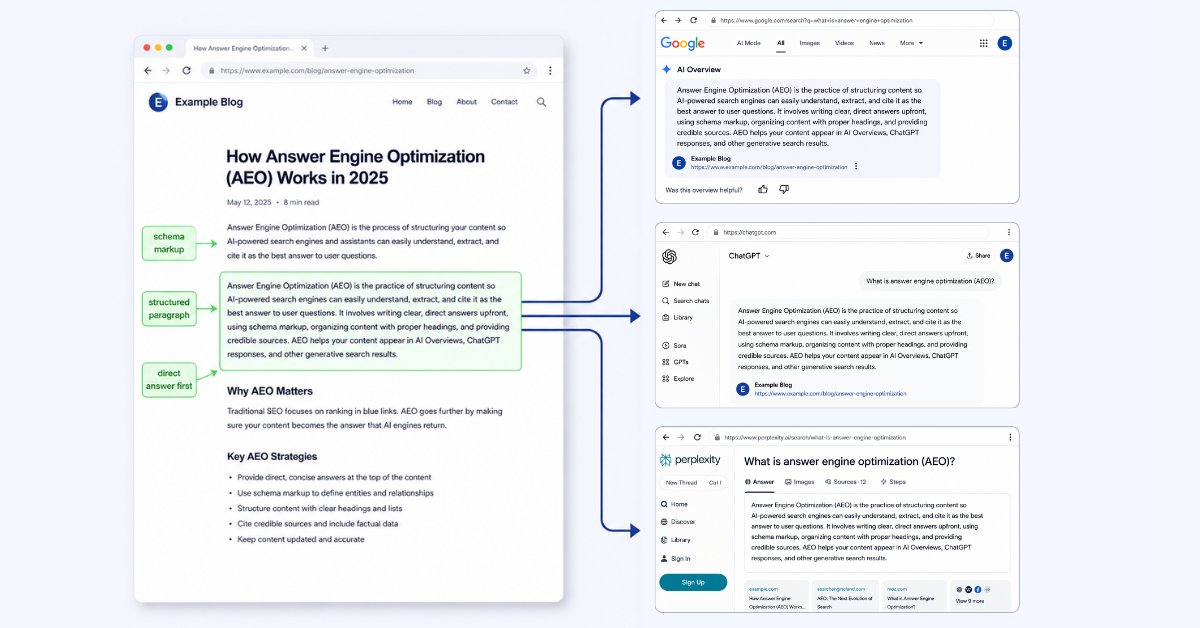Open the Contact page on Example Blog
The width and height of the screenshot is (1200, 628).
[x=504, y=102]
